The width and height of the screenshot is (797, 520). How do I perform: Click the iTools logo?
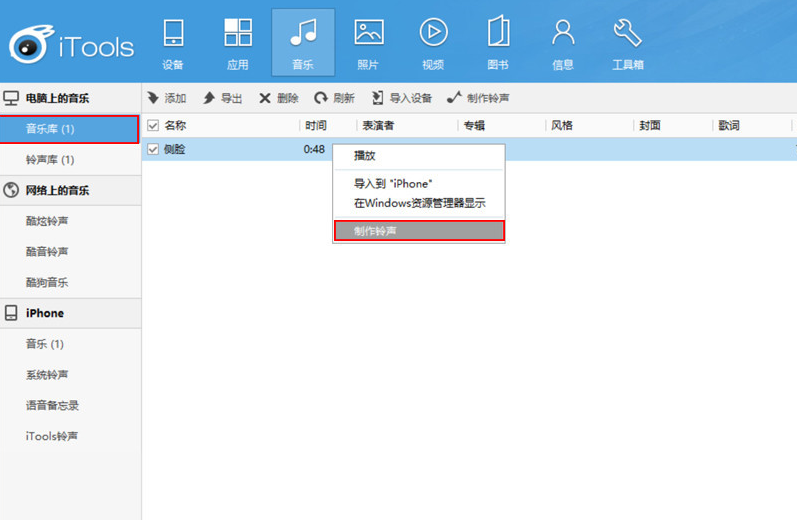pyautogui.click(x=70, y=43)
